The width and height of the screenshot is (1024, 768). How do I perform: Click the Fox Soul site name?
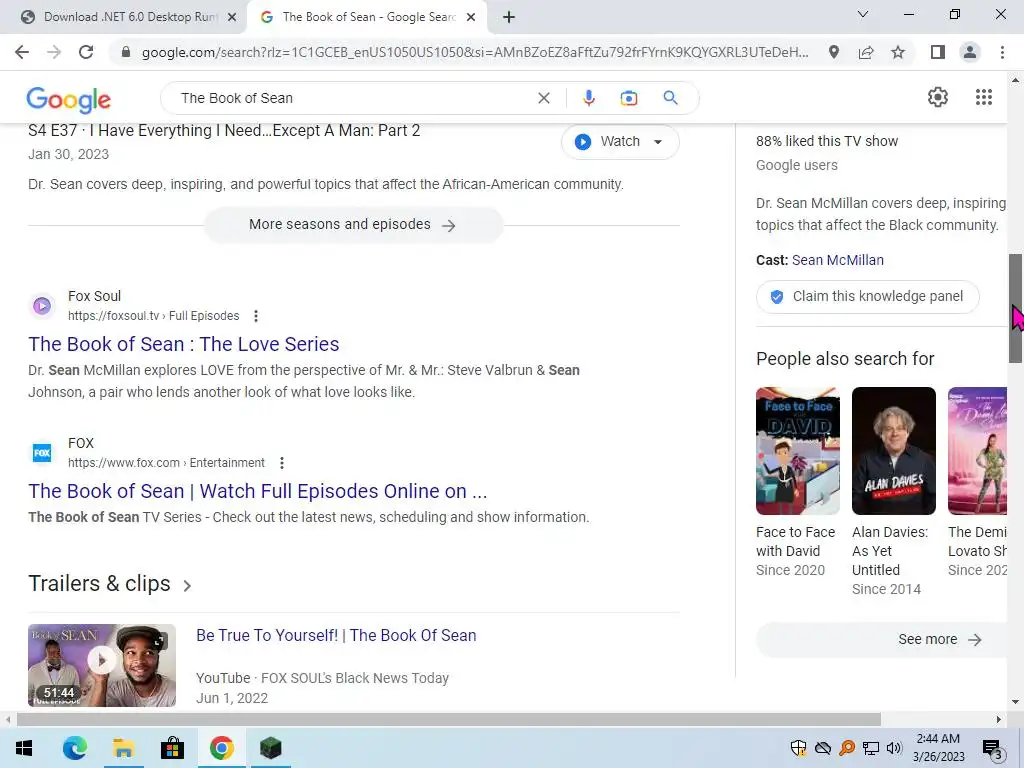[94, 296]
